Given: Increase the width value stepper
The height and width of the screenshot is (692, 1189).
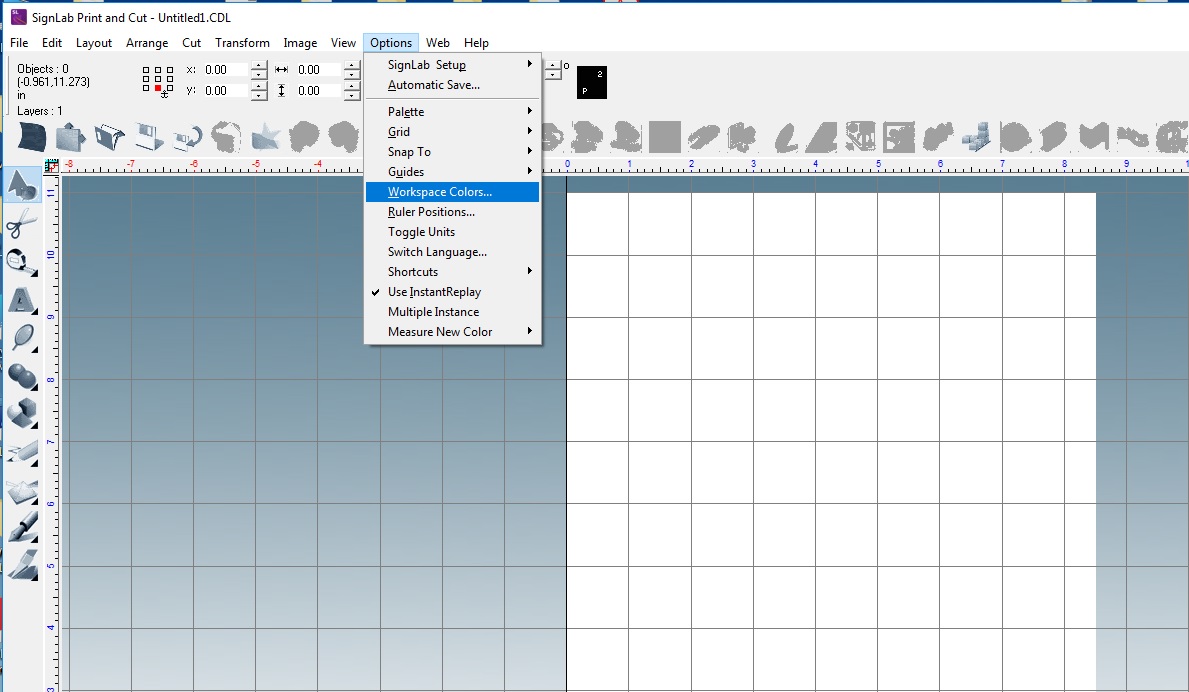Looking at the screenshot, I should (352, 65).
